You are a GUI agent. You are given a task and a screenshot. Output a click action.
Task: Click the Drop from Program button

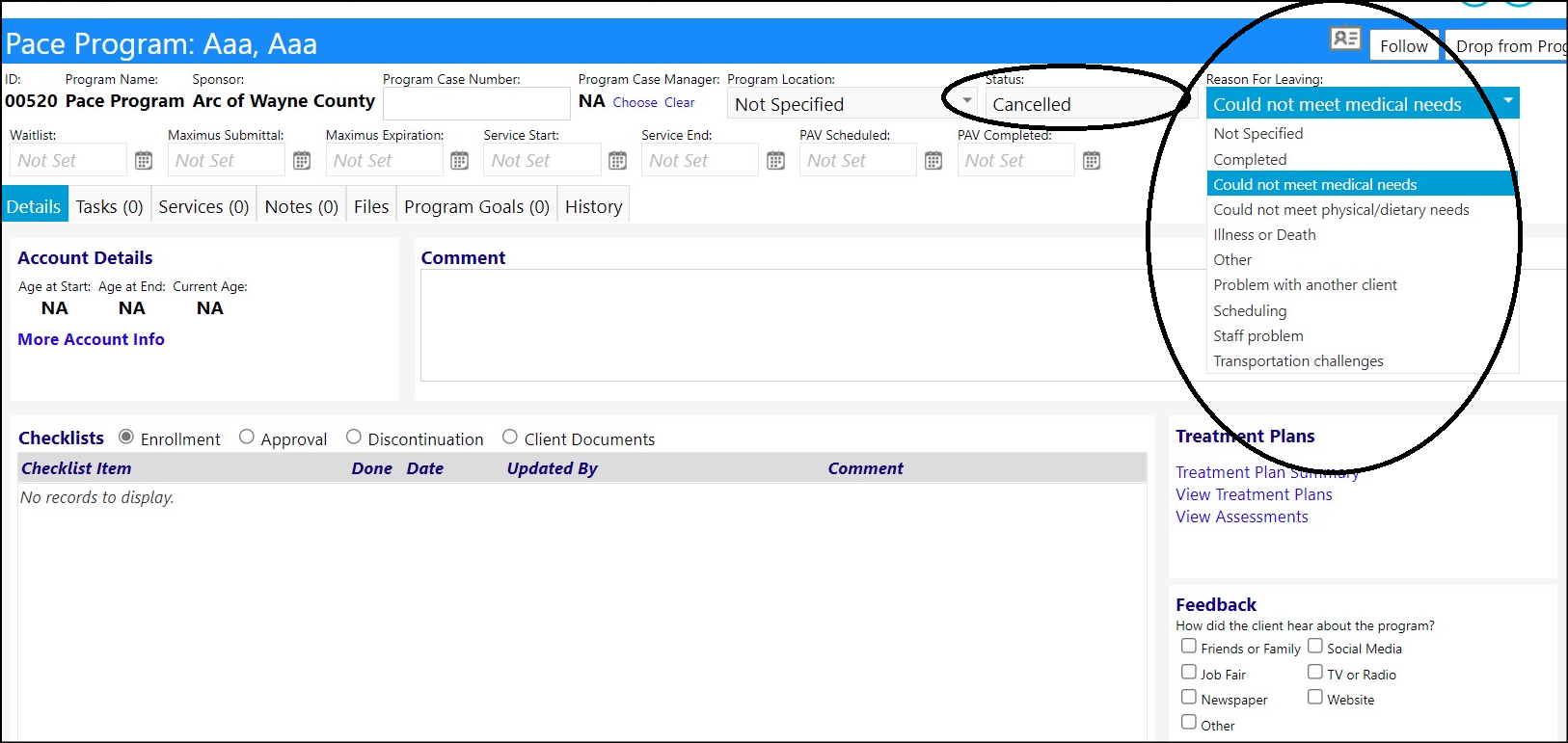pyautogui.click(x=1506, y=46)
